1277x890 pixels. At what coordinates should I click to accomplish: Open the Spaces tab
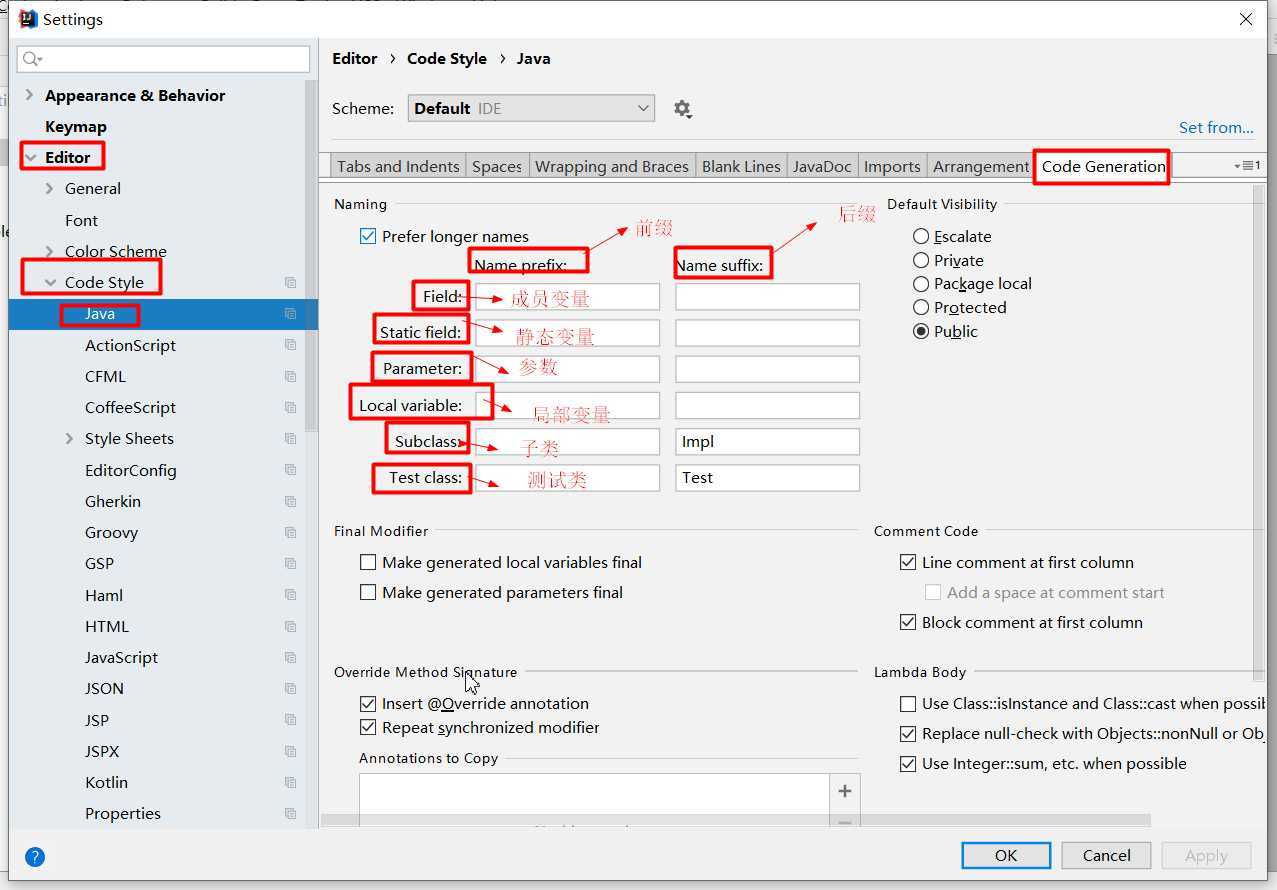(x=497, y=167)
